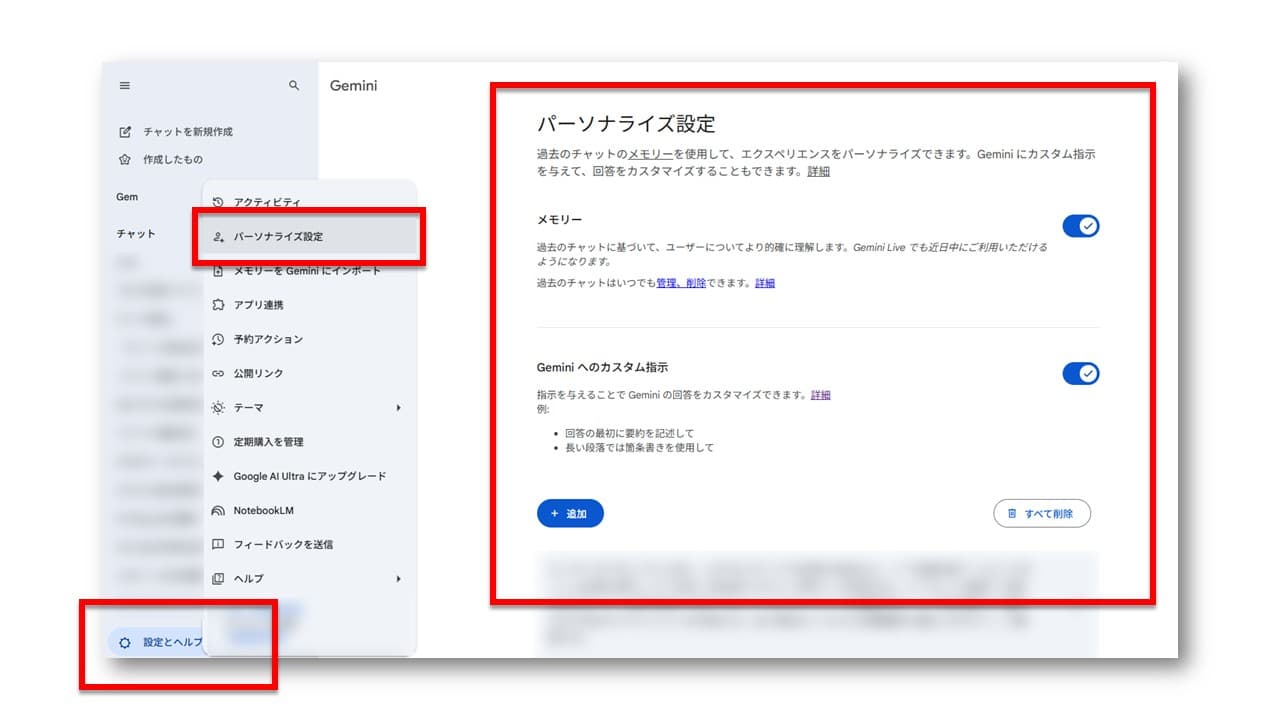Click すべて削除 to clear all instructions
The width and height of the screenshot is (1280, 720).
(x=1042, y=513)
